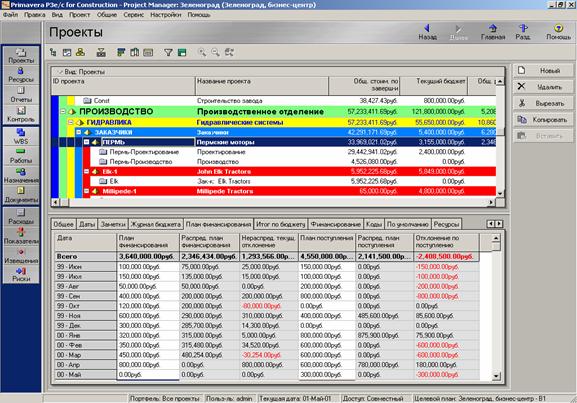Switch to the Журнал бюджета tab
This screenshot has width=577, height=403.
pos(156,224)
